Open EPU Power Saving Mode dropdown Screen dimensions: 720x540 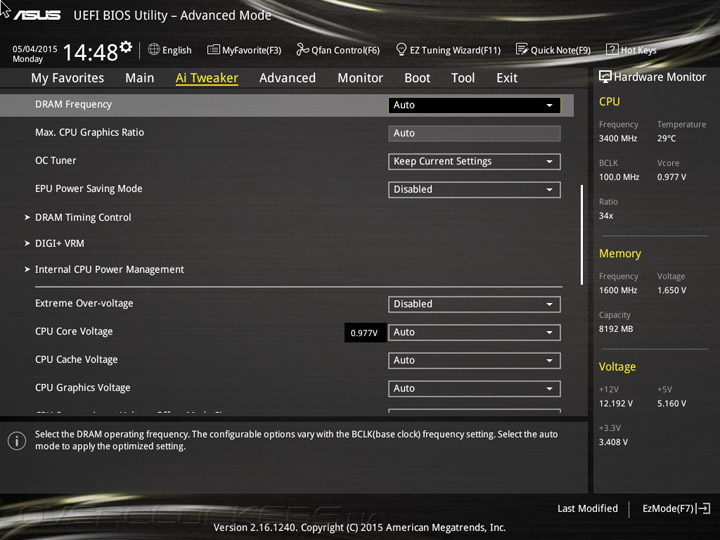(474, 190)
